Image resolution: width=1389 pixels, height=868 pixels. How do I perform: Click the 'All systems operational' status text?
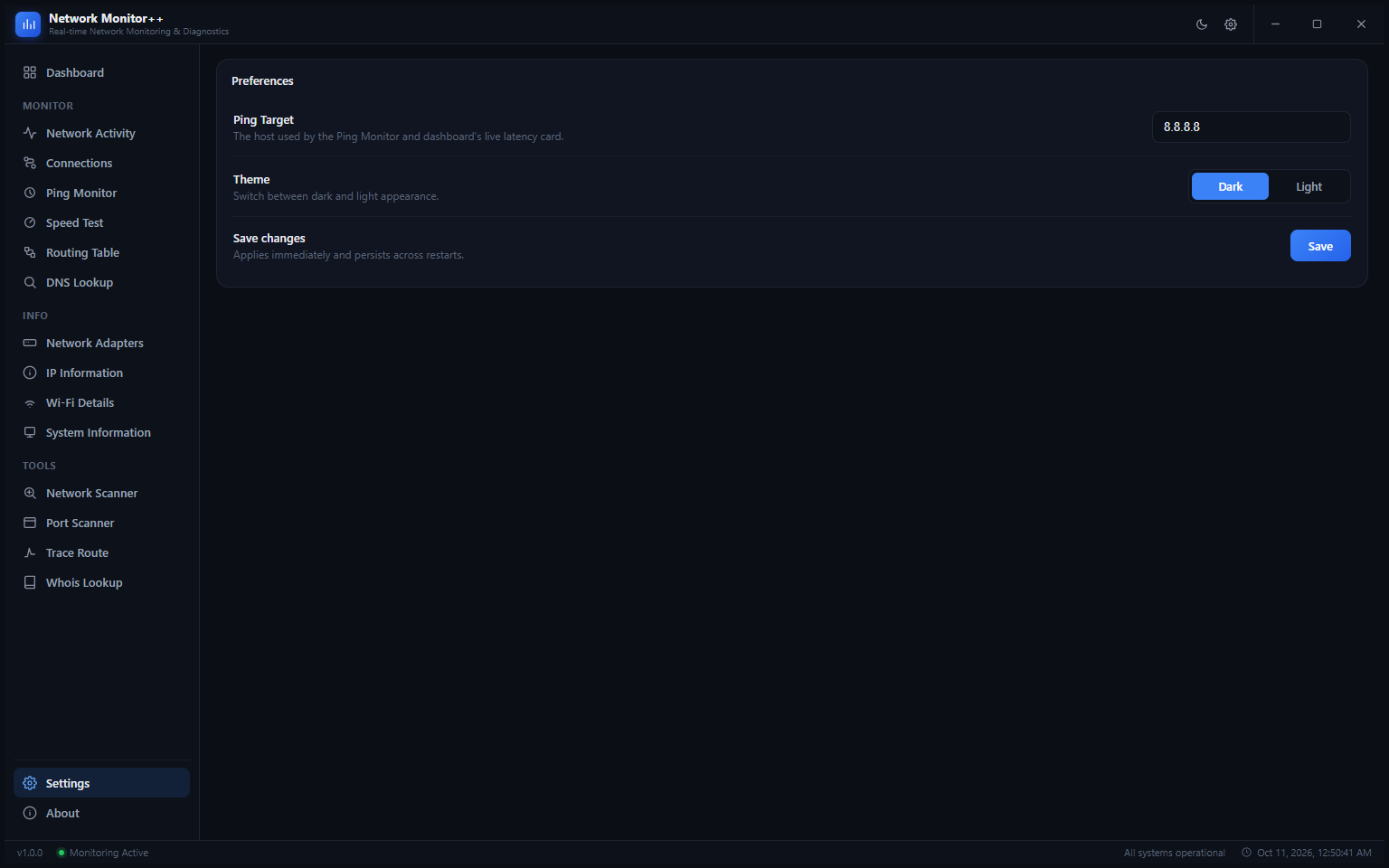(1174, 853)
